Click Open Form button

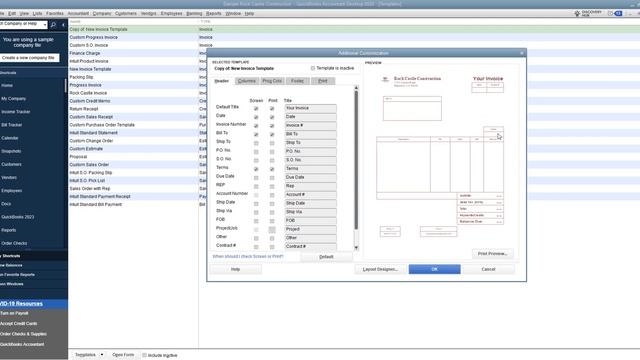(123, 355)
